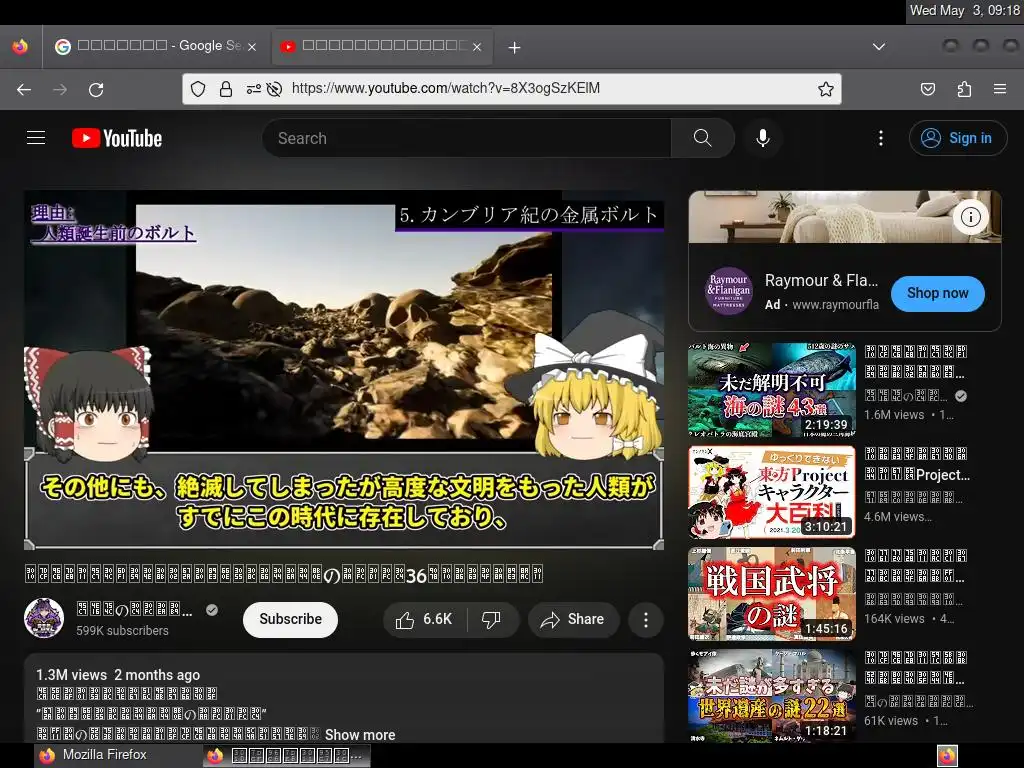Viewport: 1024px width, 768px height.
Task: Open the channel avatar
Action: point(44,618)
